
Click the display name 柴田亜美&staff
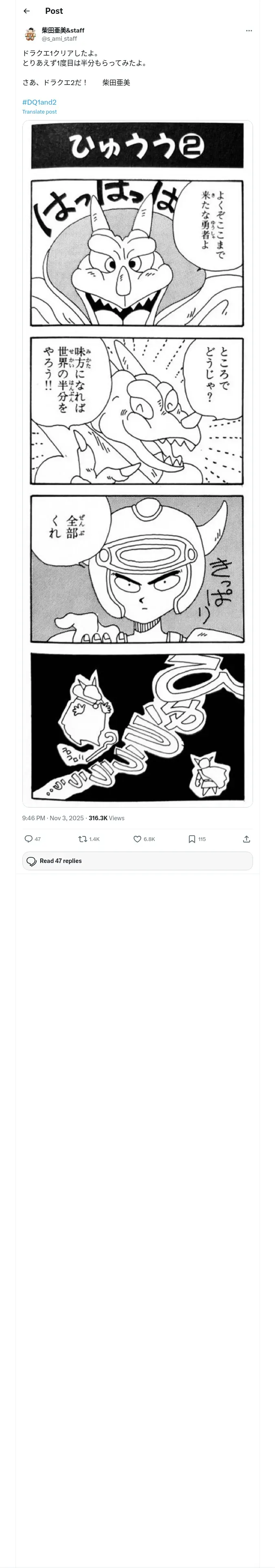(x=63, y=30)
